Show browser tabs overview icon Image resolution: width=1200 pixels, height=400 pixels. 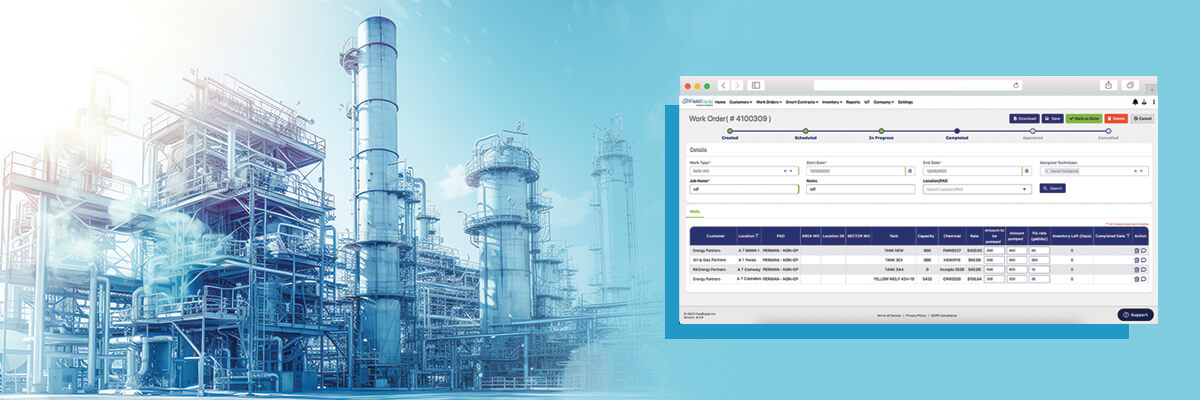pos(1130,85)
